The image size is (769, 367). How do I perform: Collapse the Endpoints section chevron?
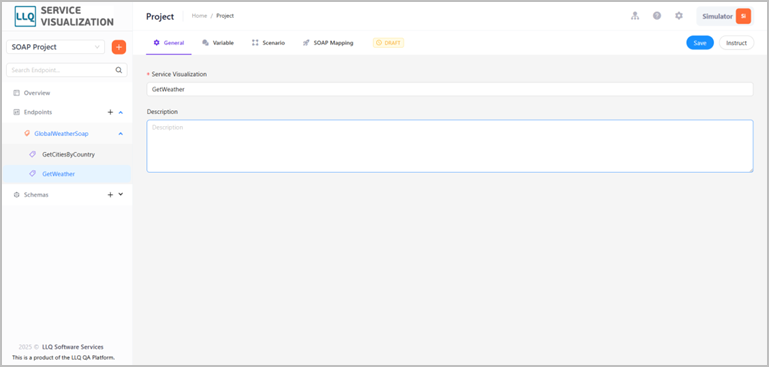coord(121,112)
